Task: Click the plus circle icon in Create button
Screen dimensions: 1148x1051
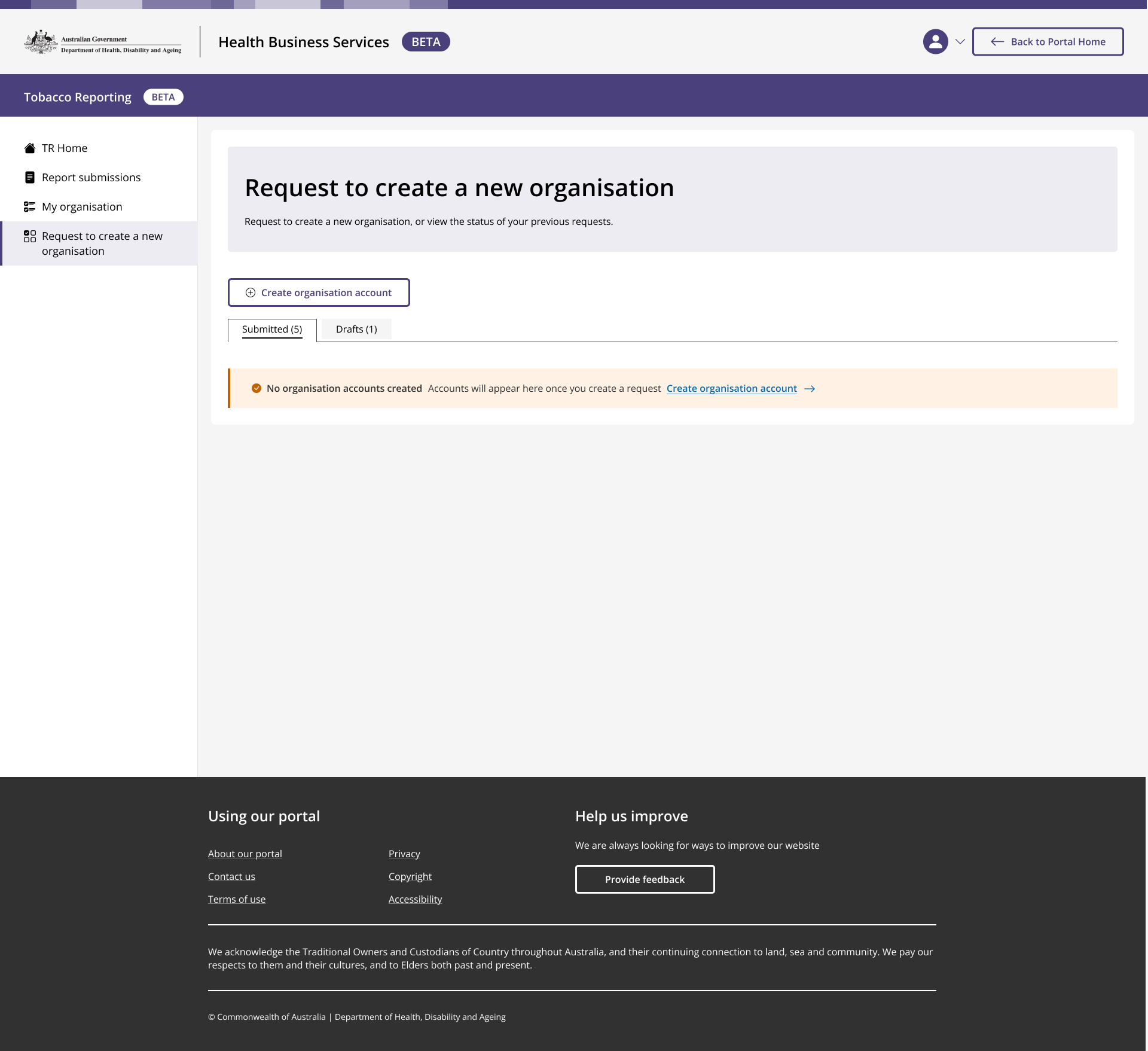Action: 251,293
